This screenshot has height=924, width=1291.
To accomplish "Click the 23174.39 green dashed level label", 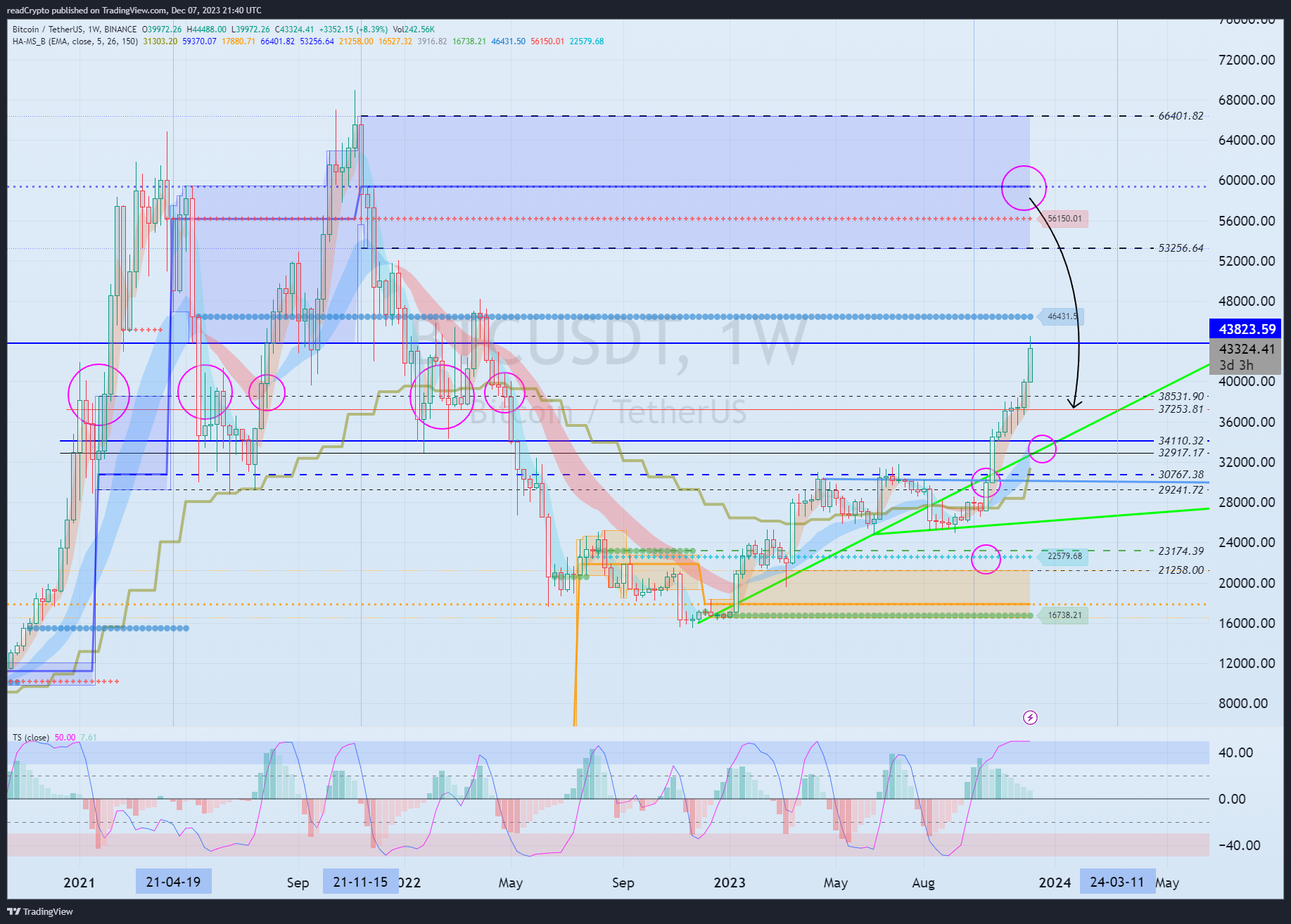I will [1181, 551].
